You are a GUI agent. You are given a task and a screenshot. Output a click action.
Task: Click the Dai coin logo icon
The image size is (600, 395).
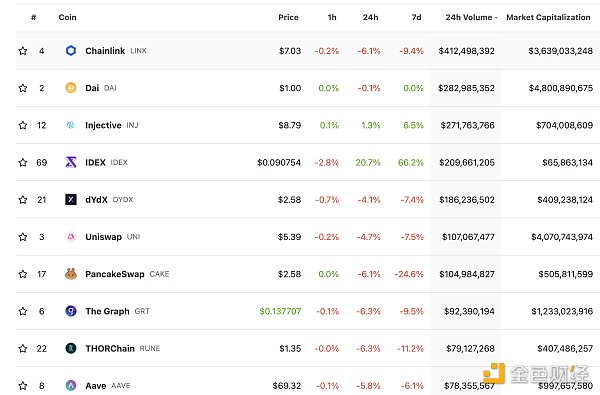click(71, 88)
